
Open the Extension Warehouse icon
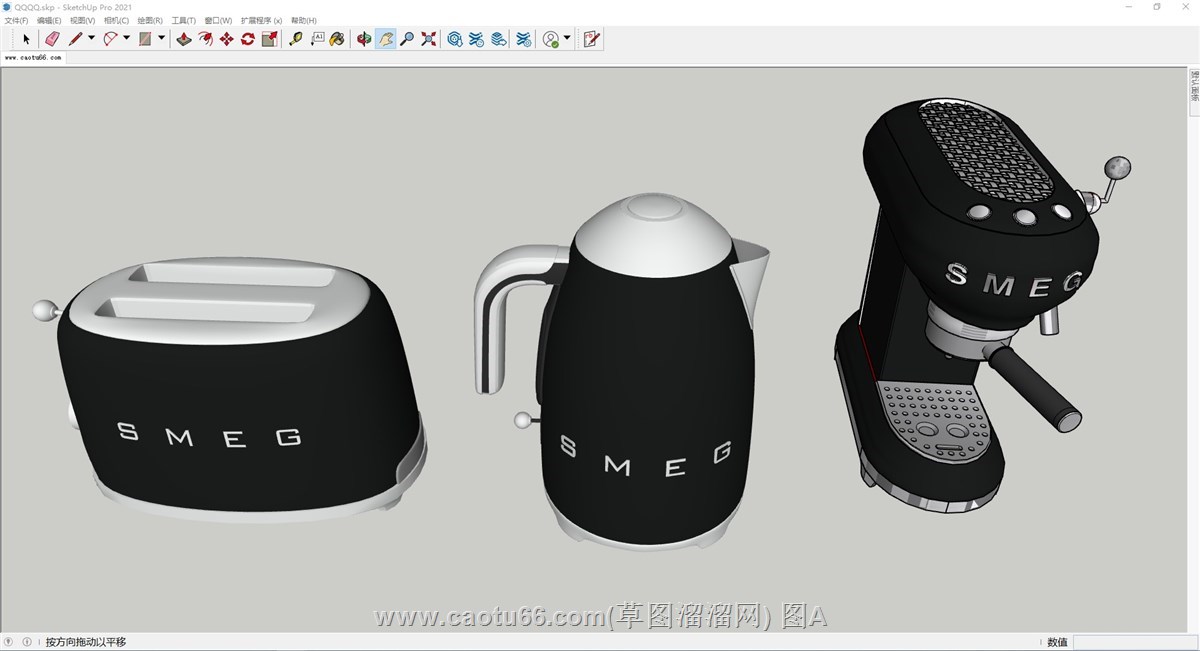pos(477,39)
